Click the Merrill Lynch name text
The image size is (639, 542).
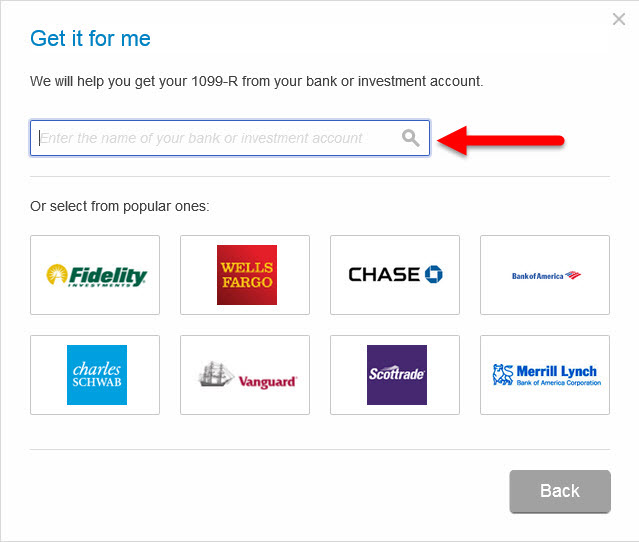point(557,371)
